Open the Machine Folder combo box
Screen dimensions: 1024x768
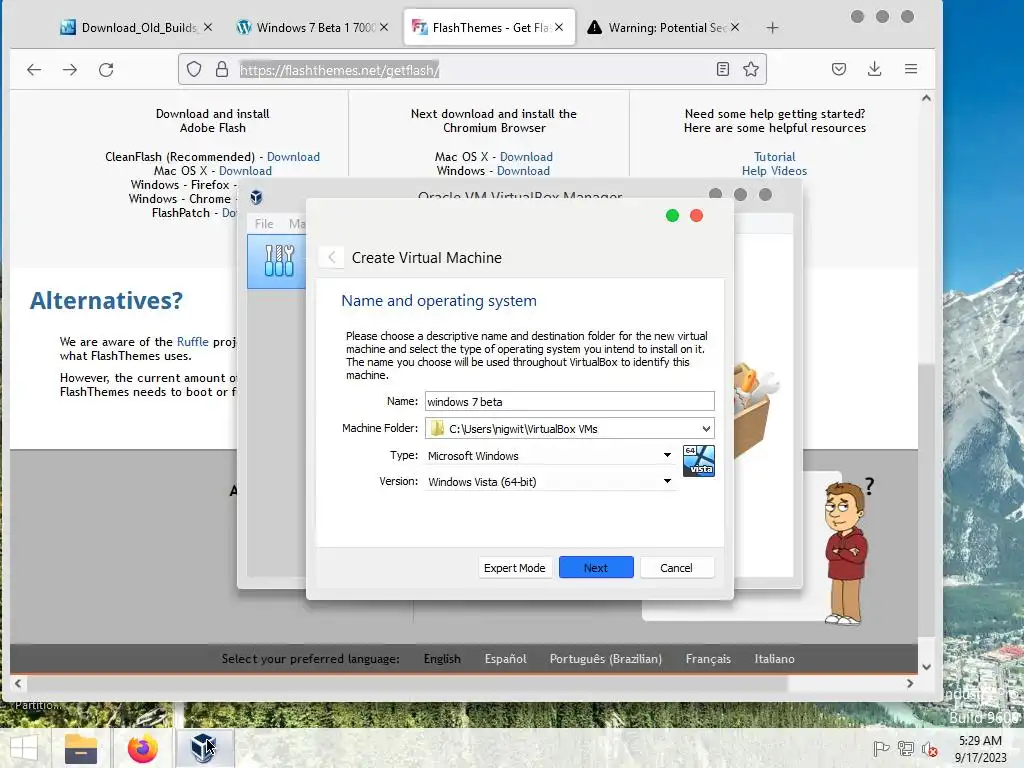pyautogui.click(x=569, y=428)
